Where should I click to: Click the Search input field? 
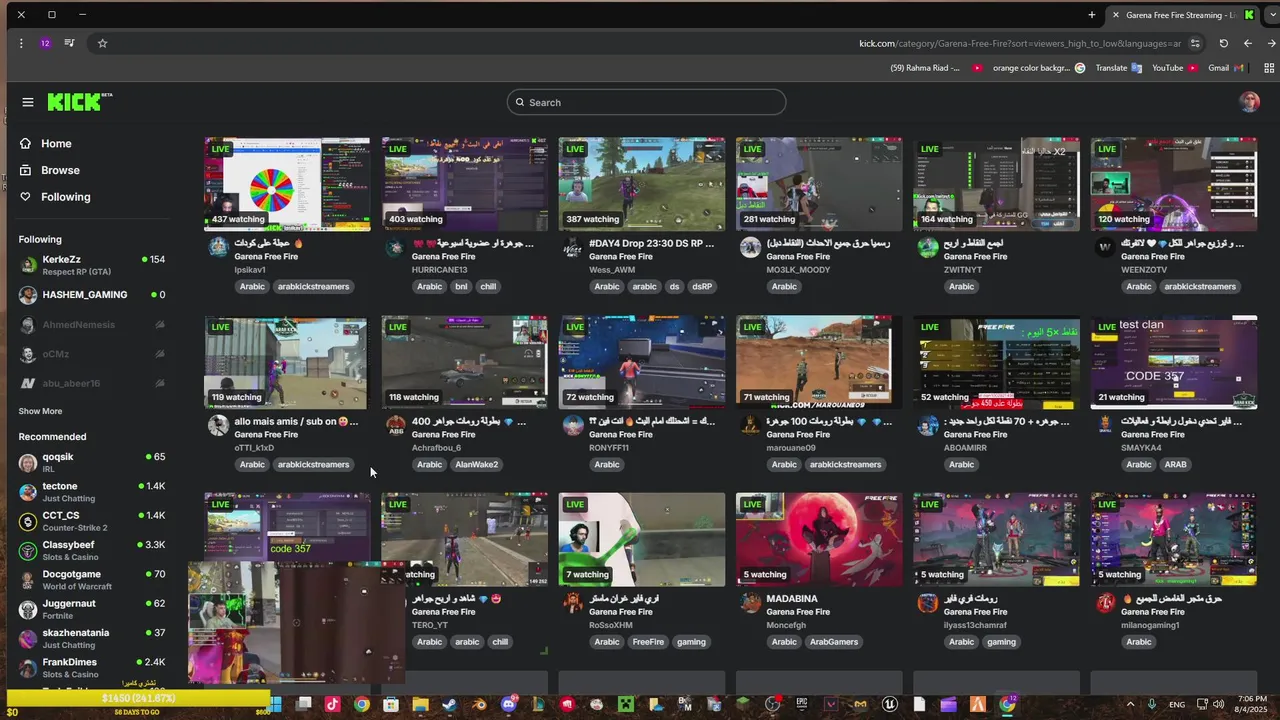[x=646, y=102]
